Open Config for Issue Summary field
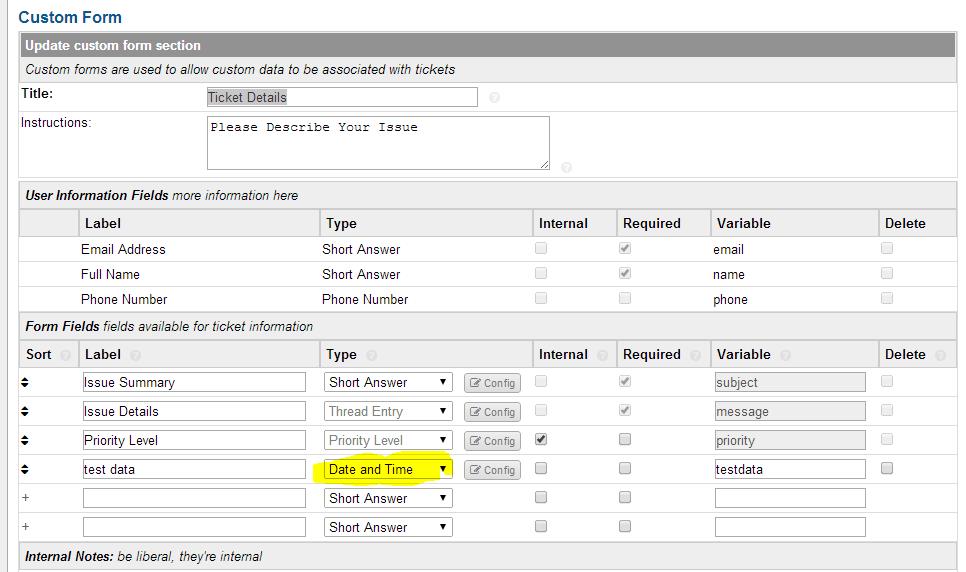The width and height of the screenshot is (966, 572). pyautogui.click(x=492, y=383)
